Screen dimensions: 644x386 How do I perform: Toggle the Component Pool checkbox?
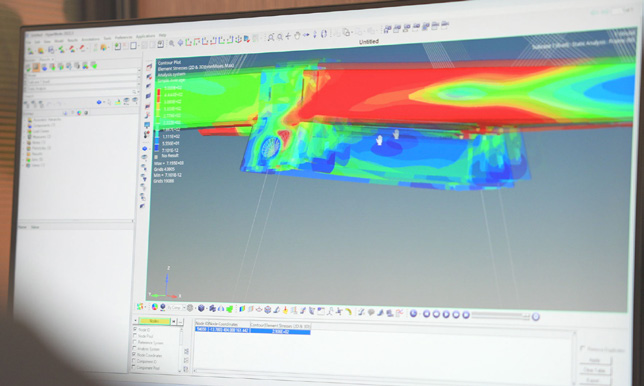tap(133, 367)
